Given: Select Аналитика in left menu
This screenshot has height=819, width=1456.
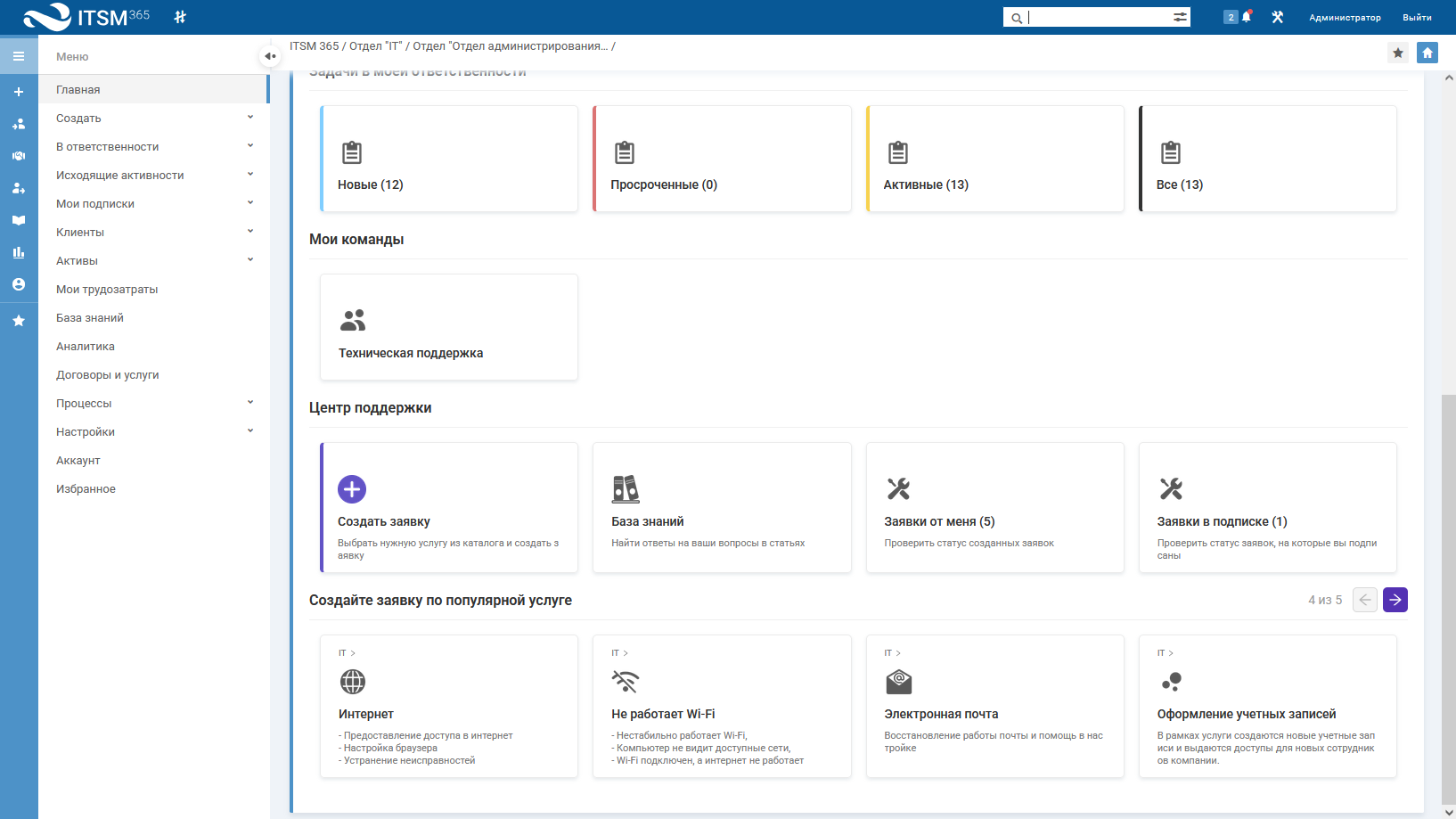Looking at the screenshot, I should pyautogui.click(x=86, y=347).
